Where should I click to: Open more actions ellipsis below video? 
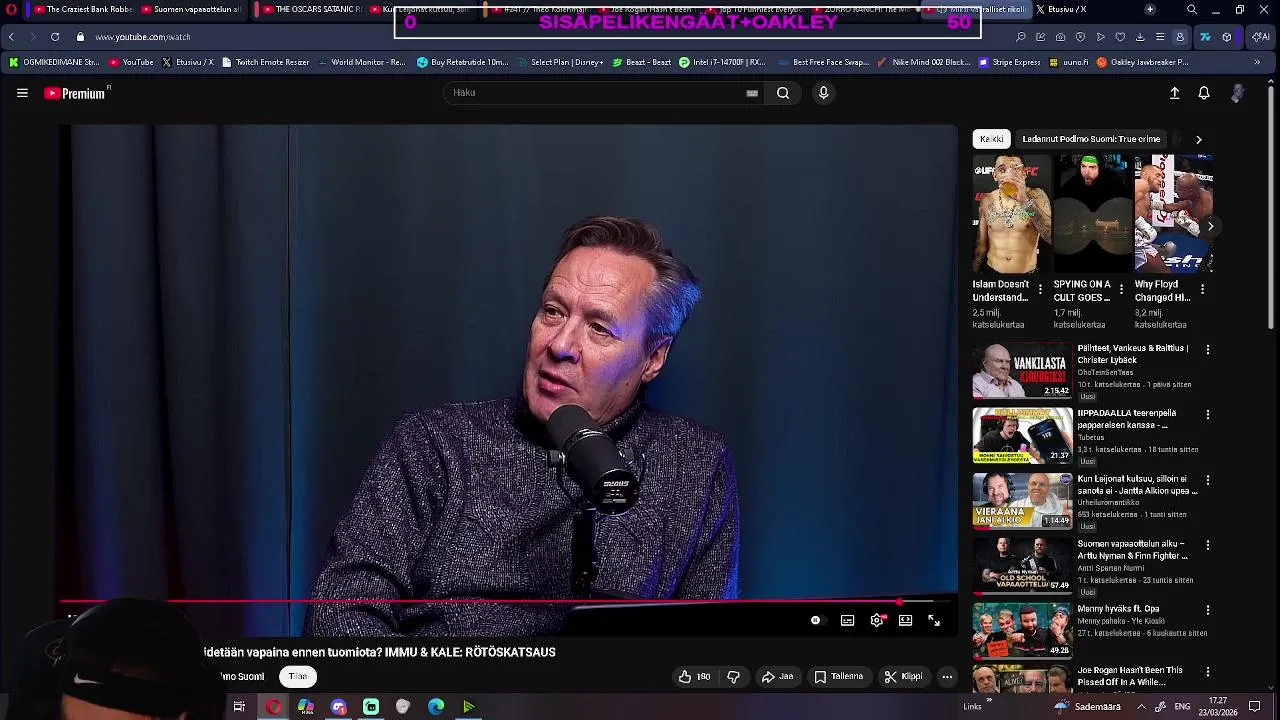point(947,677)
